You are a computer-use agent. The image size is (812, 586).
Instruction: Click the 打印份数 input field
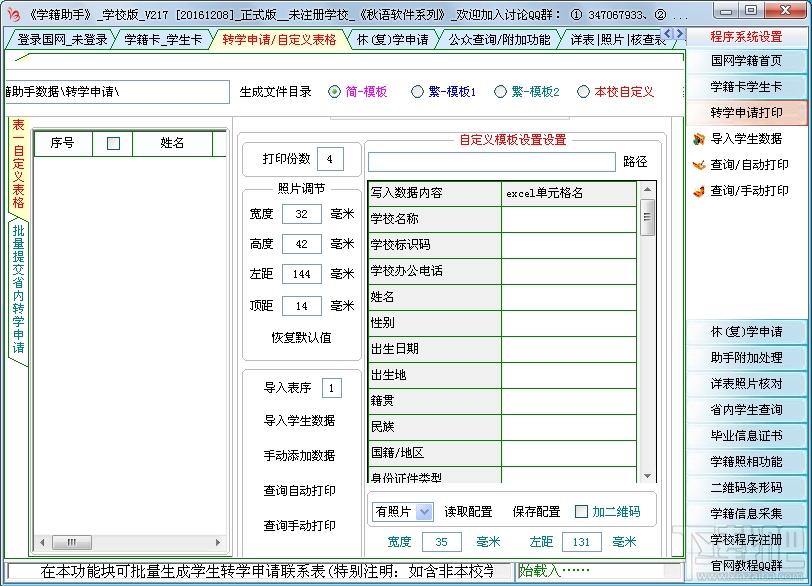330,159
